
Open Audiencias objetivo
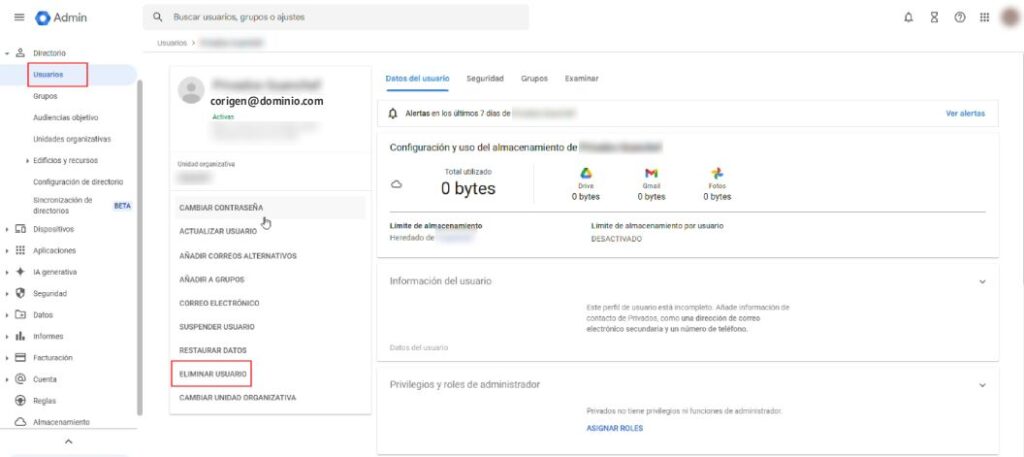click(65, 118)
